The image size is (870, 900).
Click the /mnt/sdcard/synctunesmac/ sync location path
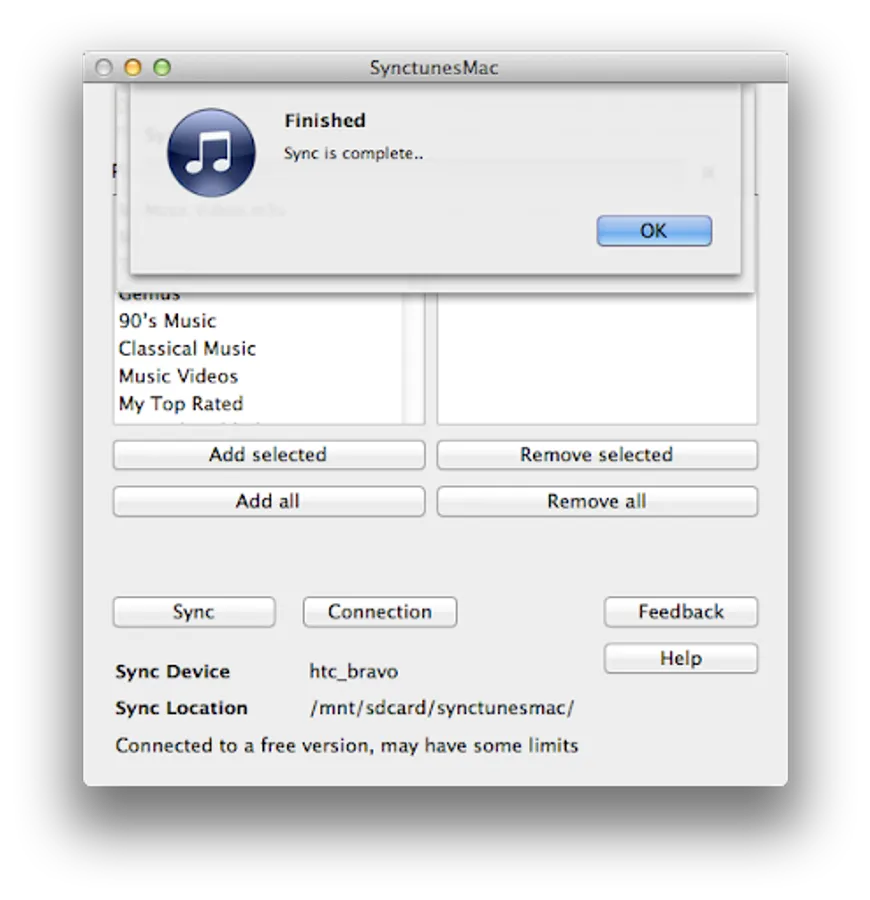[442, 708]
